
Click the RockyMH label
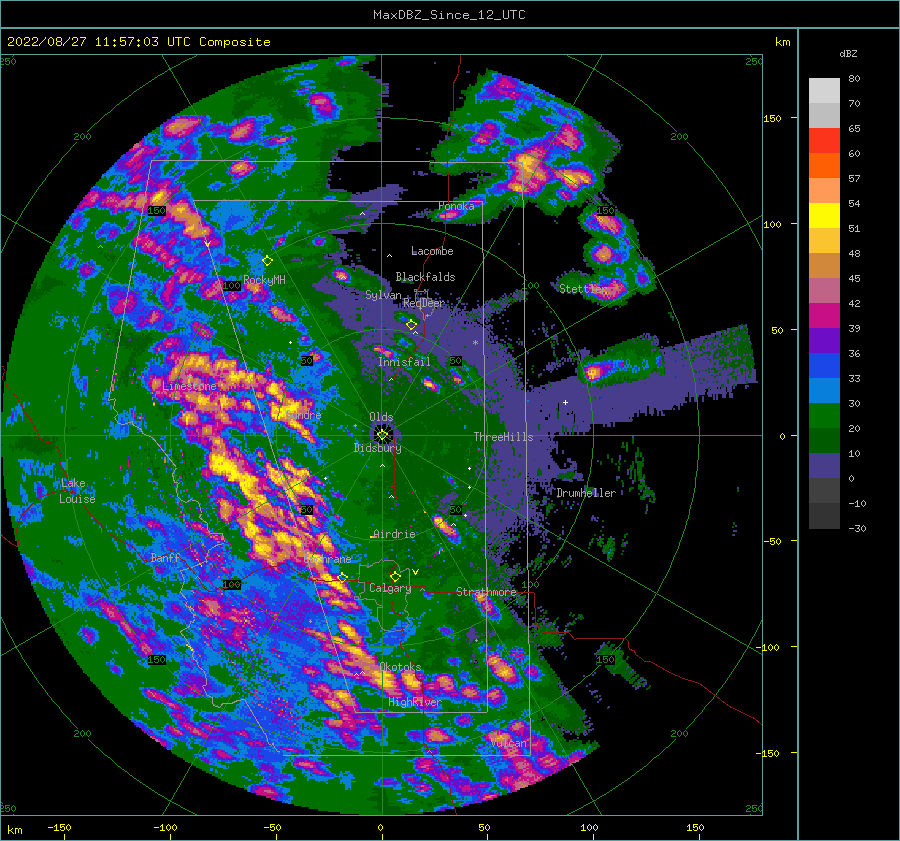(x=265, y=280)
